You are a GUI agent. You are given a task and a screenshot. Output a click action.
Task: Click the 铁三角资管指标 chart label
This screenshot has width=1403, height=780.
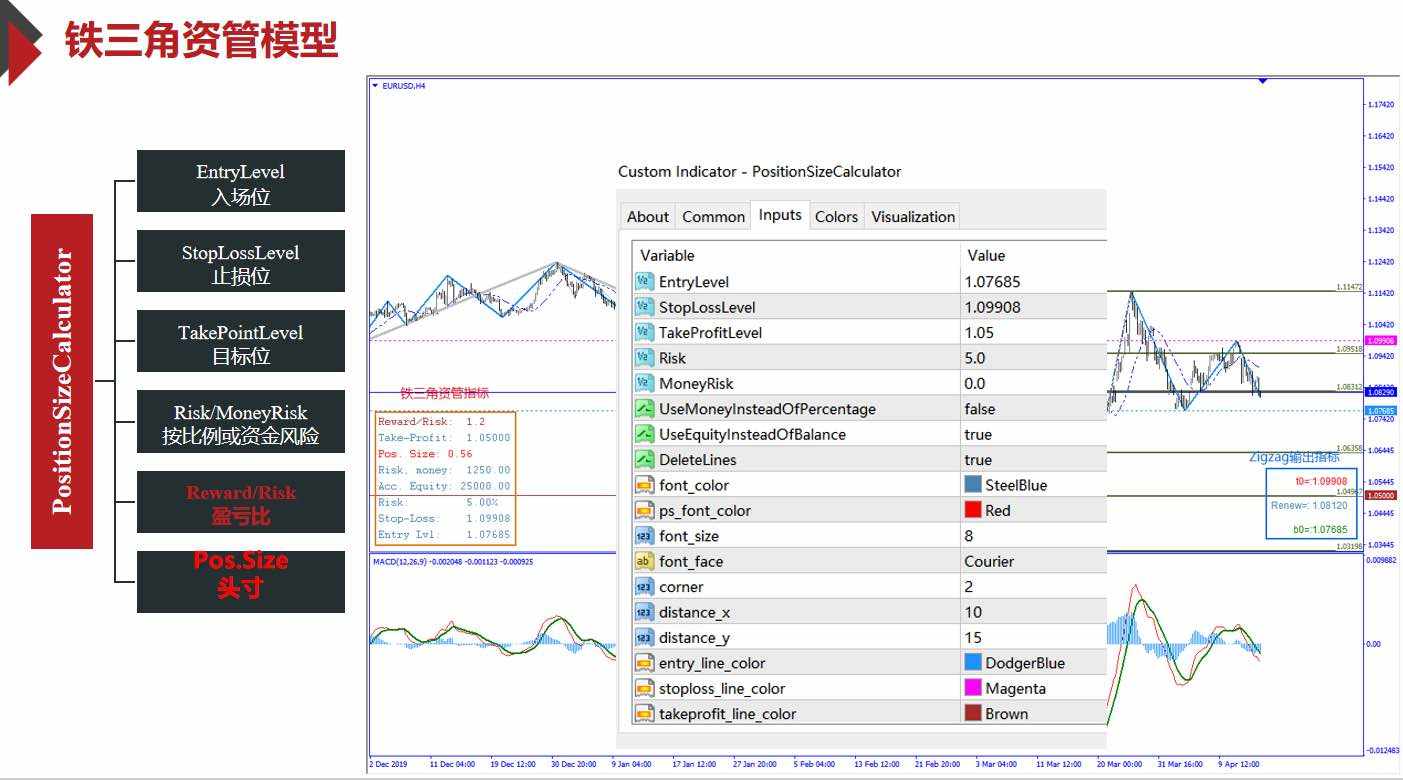coord(444,393)
